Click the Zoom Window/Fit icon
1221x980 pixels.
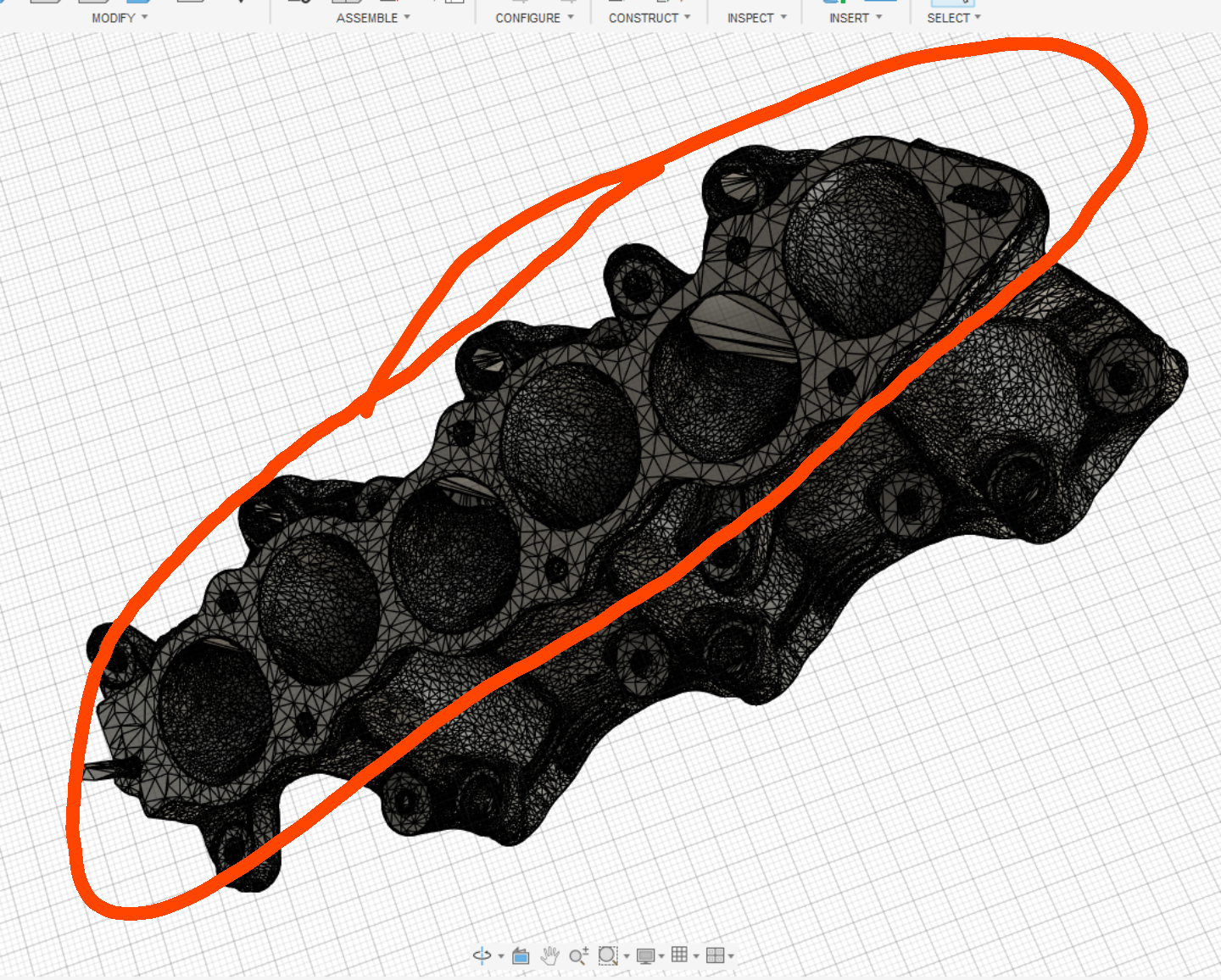(x=608, y=955)
